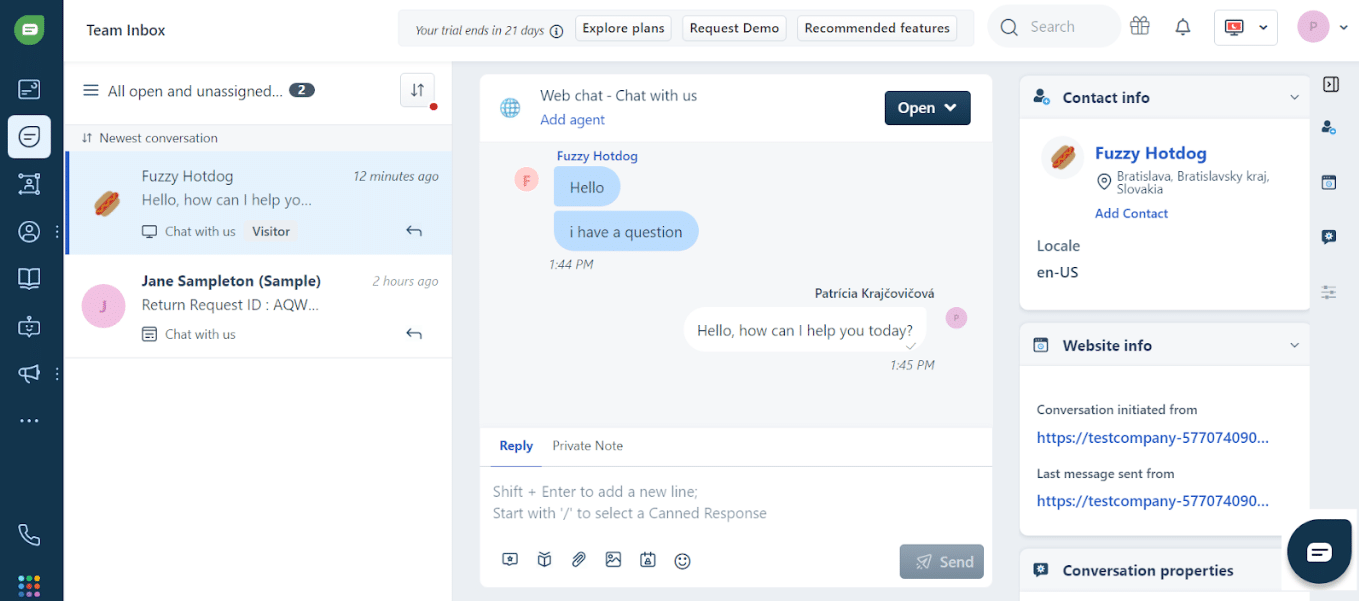Screen dimensions: 1359x601
Task: Open the notifications bell
Action: click(1183, 27)
